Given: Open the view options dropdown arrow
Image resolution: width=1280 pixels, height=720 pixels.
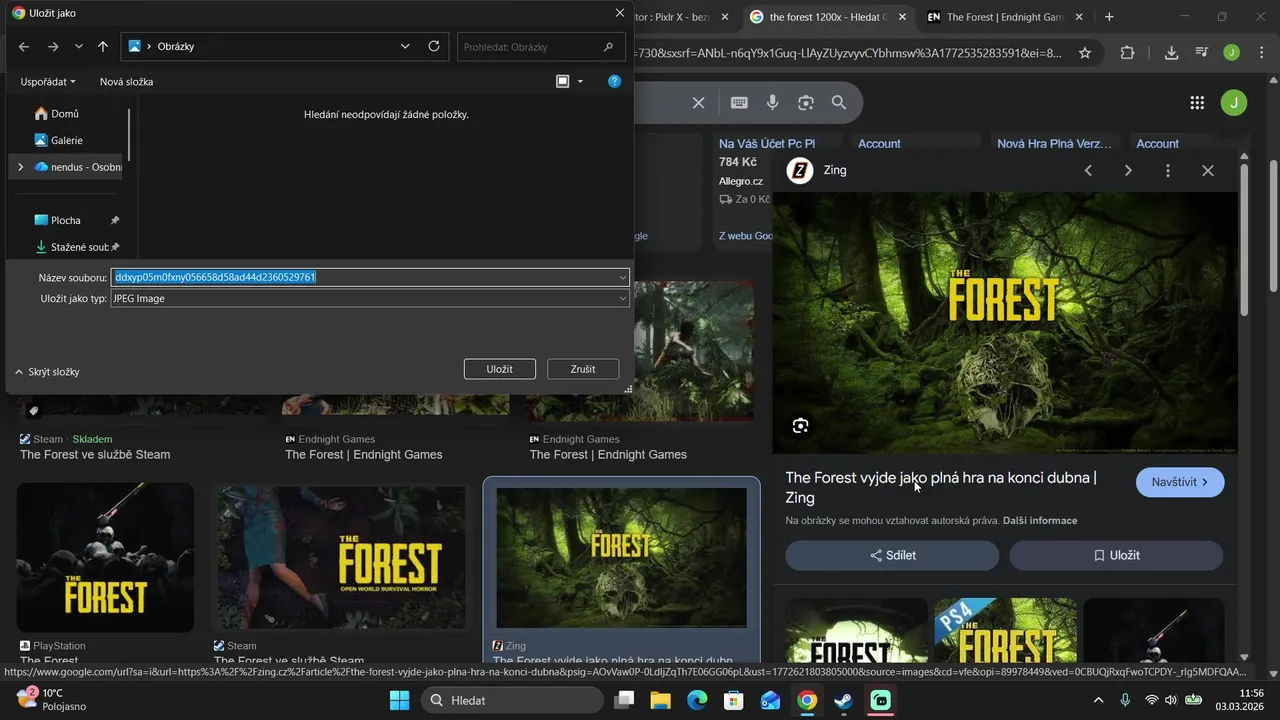Looking at the screenshot, I should tap(580, 81).
